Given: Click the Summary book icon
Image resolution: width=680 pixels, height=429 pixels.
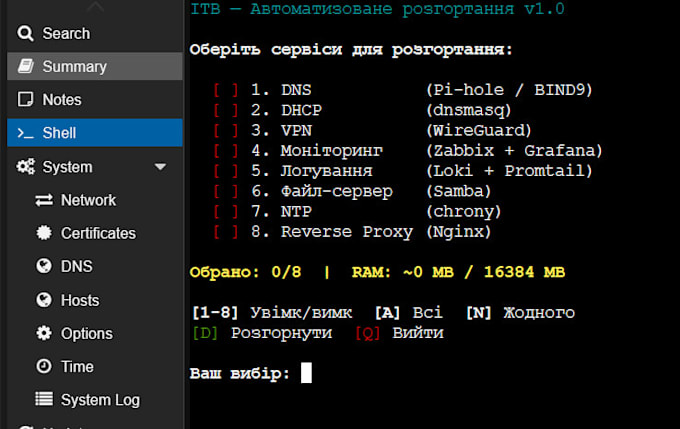Looking at the screenshot, I should pyautogui.click(x=26, y=66).
